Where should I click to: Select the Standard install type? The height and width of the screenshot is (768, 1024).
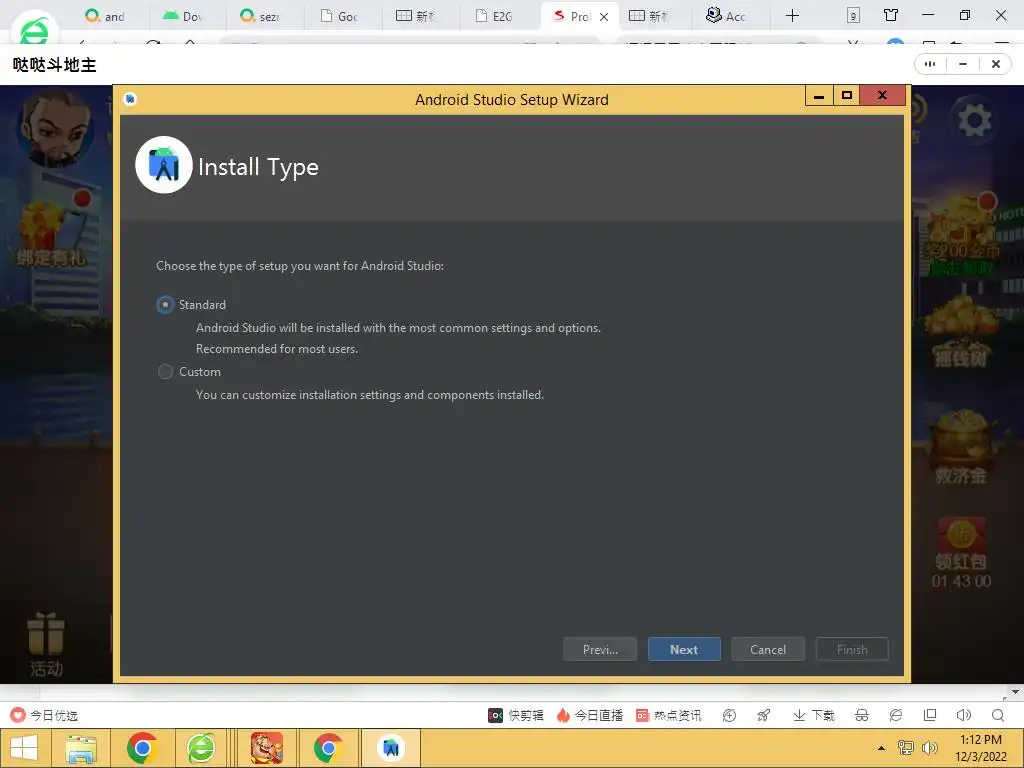(x=165, y=304)
